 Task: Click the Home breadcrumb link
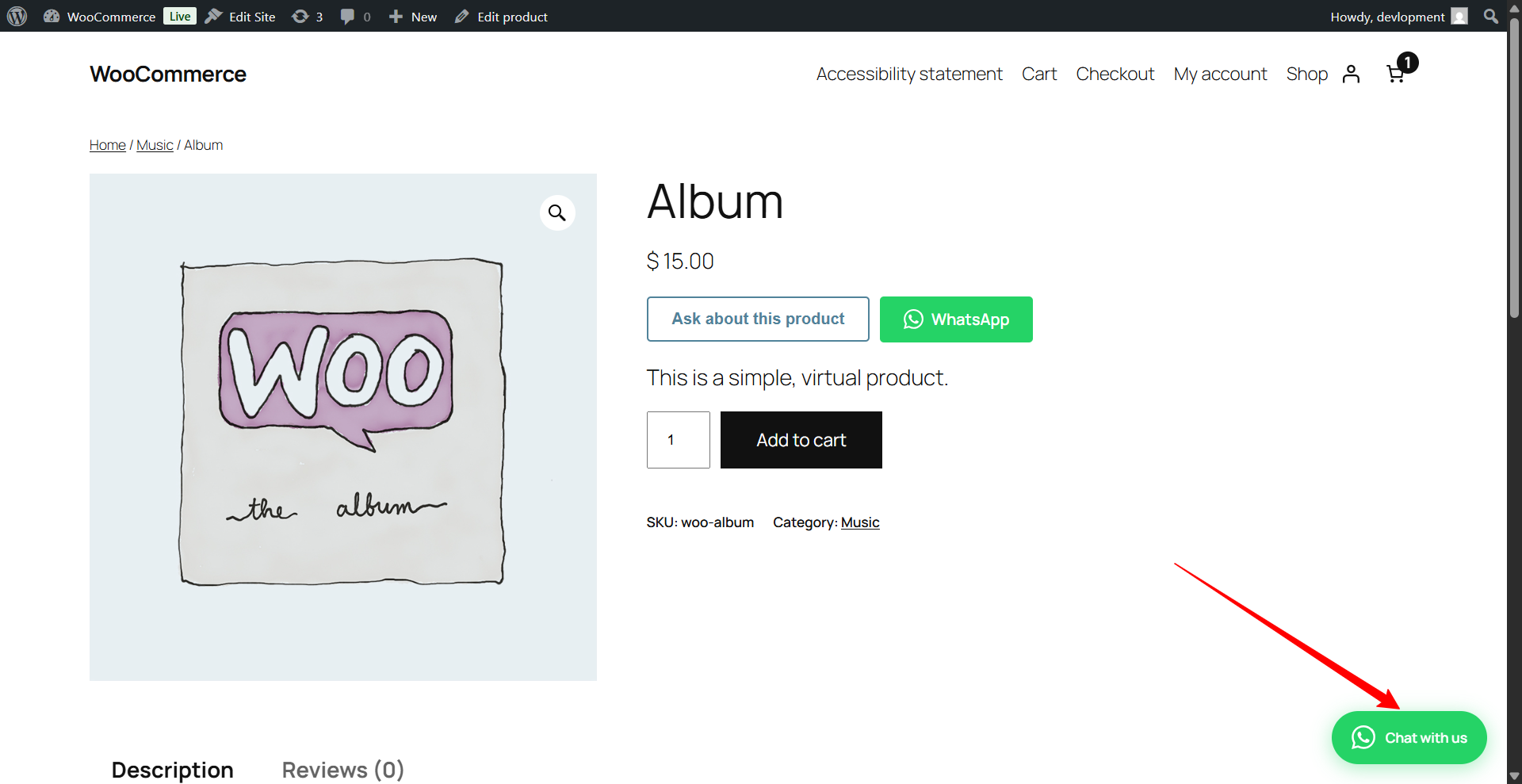pyautogui.click(x=107, y=145)
